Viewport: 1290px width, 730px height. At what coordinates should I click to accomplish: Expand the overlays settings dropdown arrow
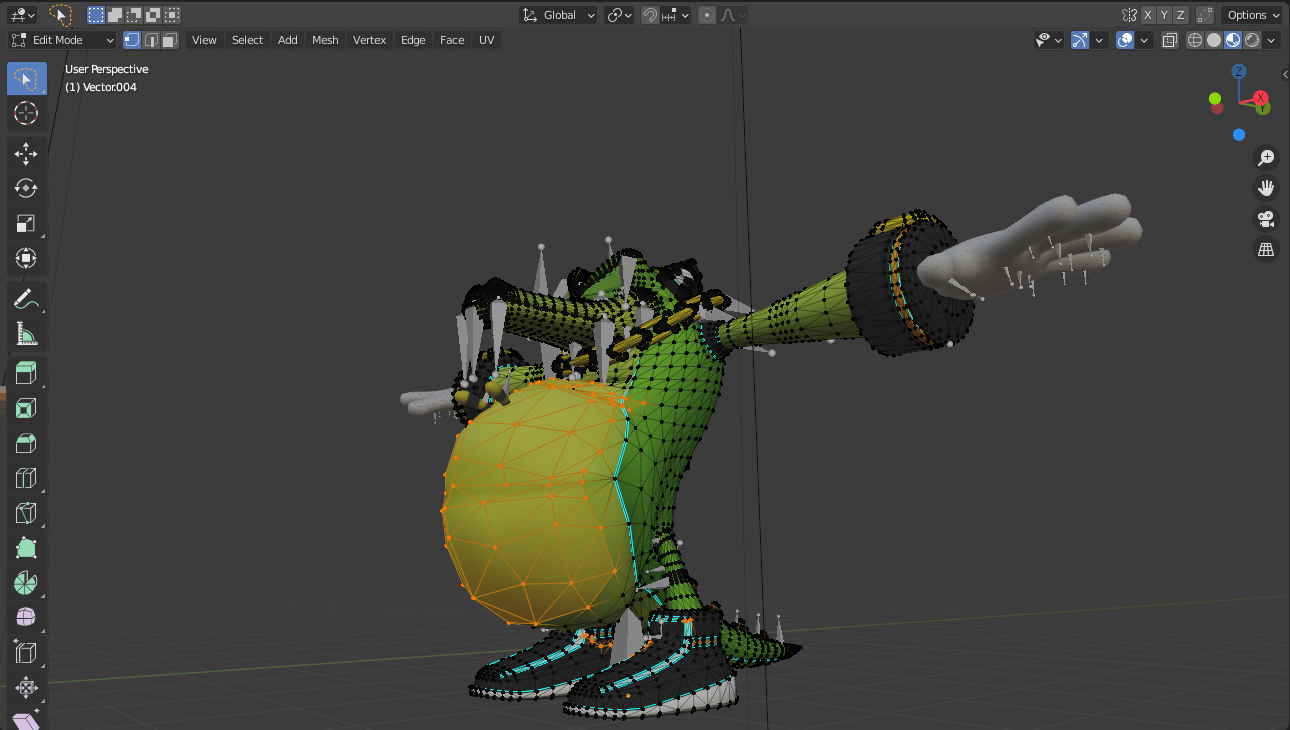1144,40
